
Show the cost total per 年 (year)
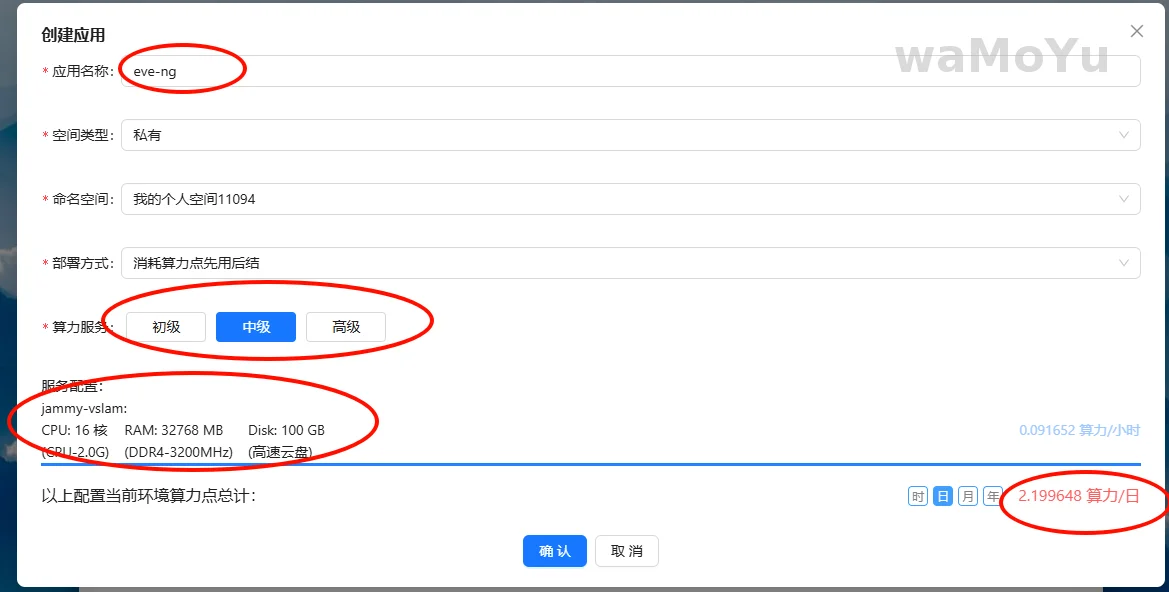point(993,496)
